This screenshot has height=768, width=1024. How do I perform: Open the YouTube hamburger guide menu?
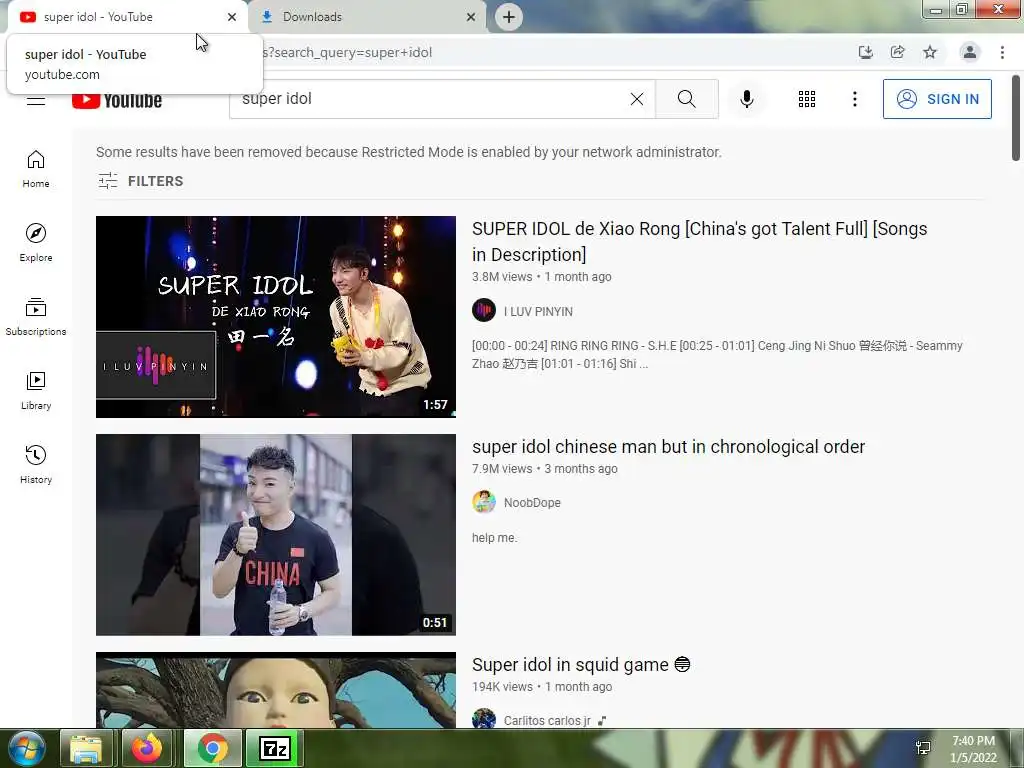pyautogui.click(x=36, y=101)
